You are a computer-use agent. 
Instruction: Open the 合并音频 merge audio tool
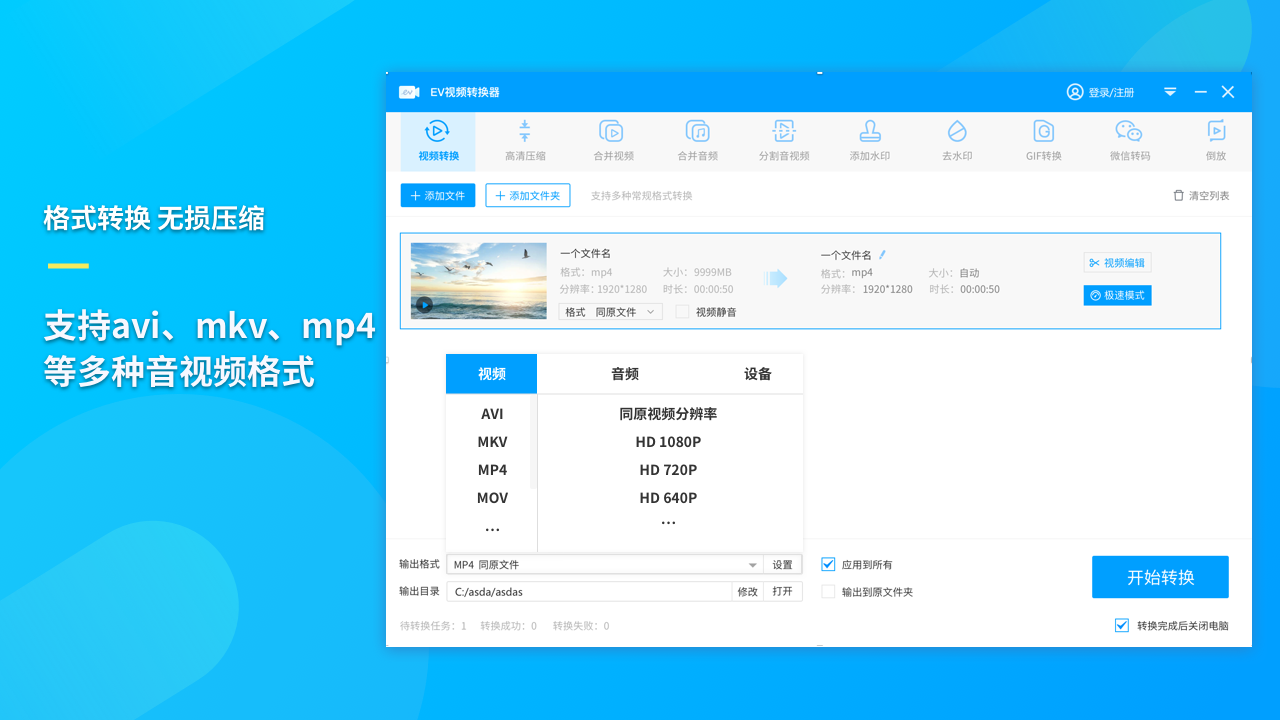pyautogui.click(x=697, y=140)
